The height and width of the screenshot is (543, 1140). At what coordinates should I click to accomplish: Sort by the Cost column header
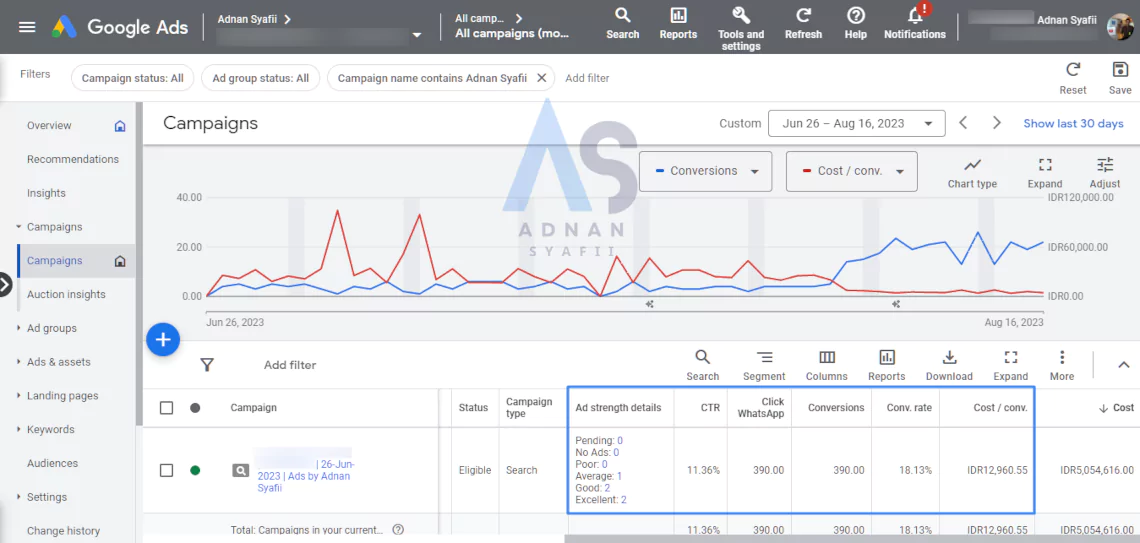click(x=1116, y=408)
